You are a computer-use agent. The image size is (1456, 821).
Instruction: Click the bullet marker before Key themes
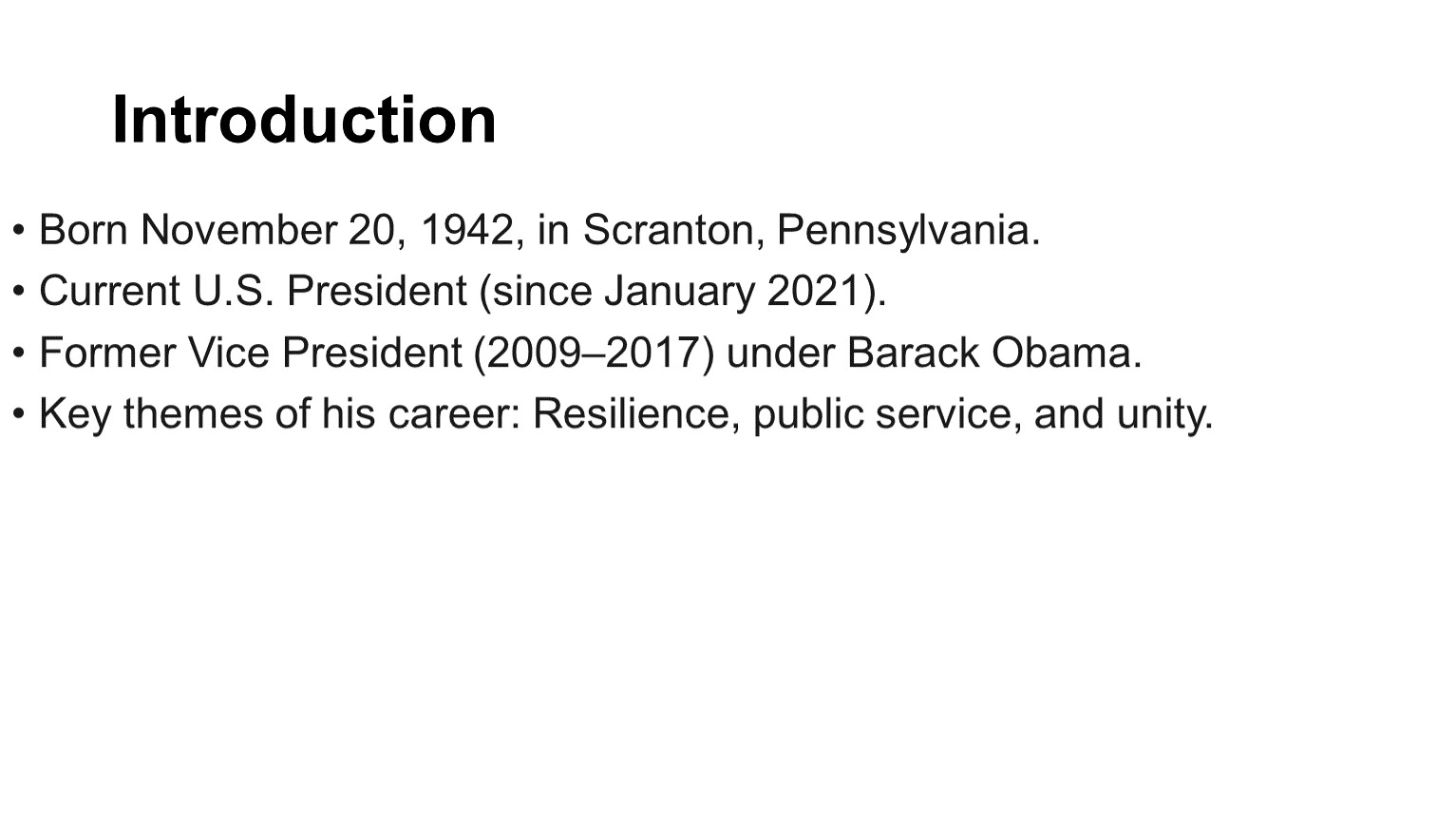[18, 415]
